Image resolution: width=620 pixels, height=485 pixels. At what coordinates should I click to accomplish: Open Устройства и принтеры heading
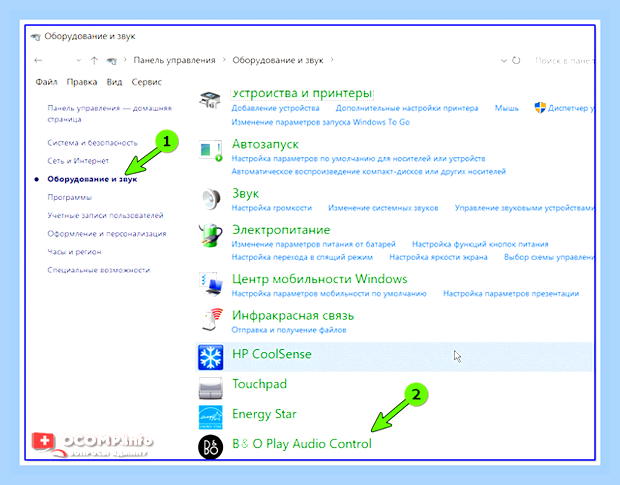click(302, 93)
